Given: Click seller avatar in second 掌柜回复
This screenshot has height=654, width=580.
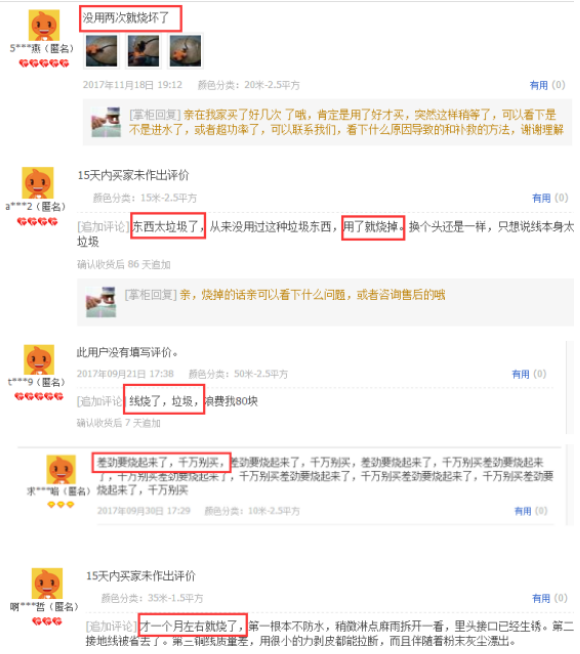Looking at the screenshot, I should (x=101, y=302).
